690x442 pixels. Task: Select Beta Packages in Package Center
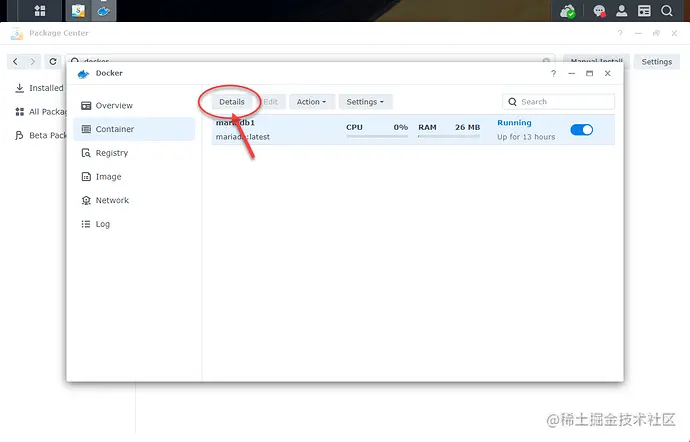tap(39, 135)
